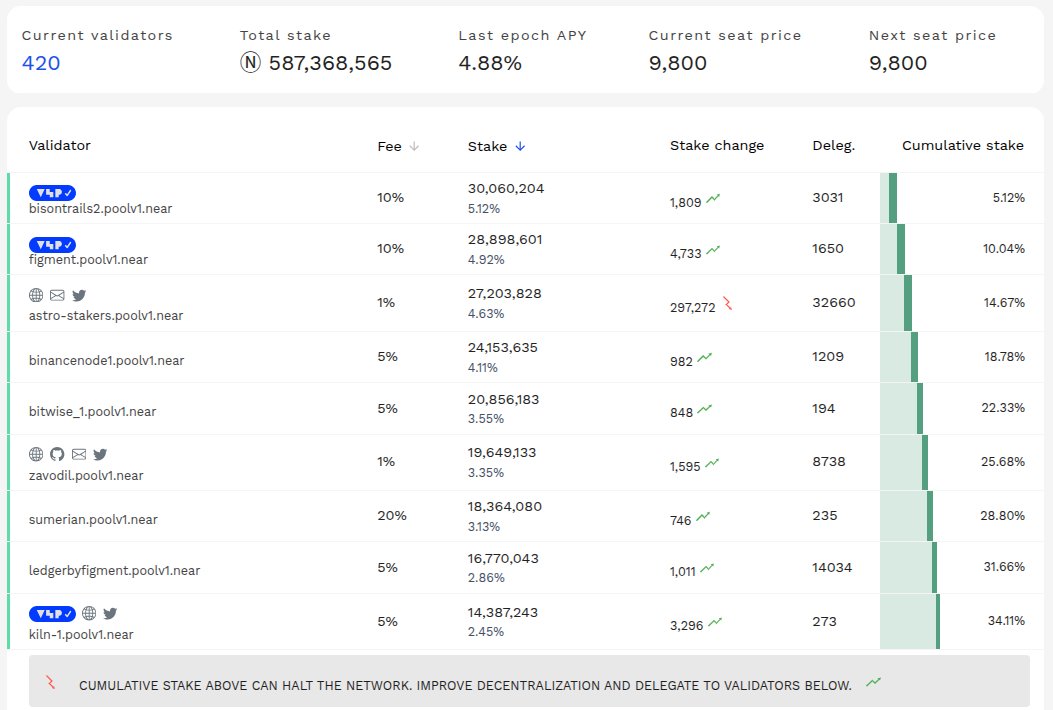Open the 420 current validators link
Image resolution: width=1053 pixels, height=710 pixels.
41,63
